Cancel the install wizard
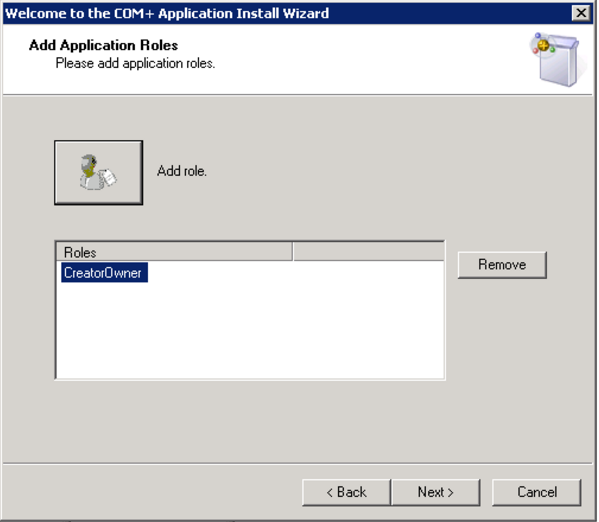 pos(537,492)
